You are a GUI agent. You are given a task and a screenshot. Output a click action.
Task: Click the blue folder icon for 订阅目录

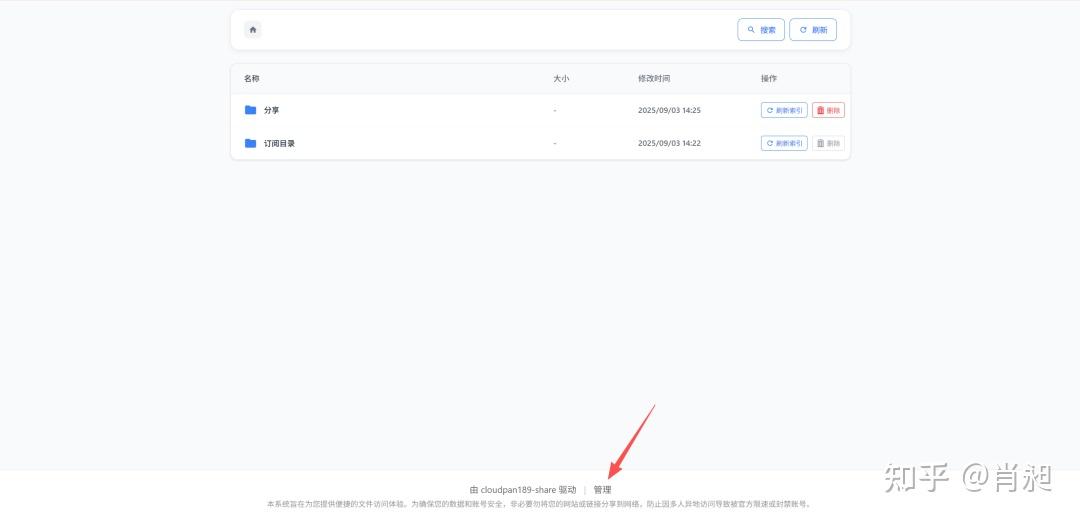251,143
